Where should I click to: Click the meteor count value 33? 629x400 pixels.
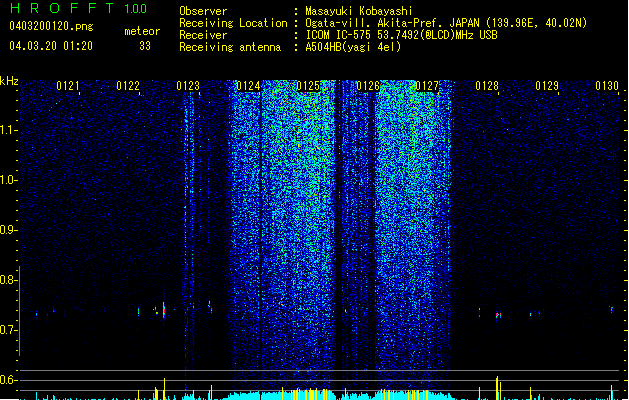pyautogui.click(x=145, y=46)
